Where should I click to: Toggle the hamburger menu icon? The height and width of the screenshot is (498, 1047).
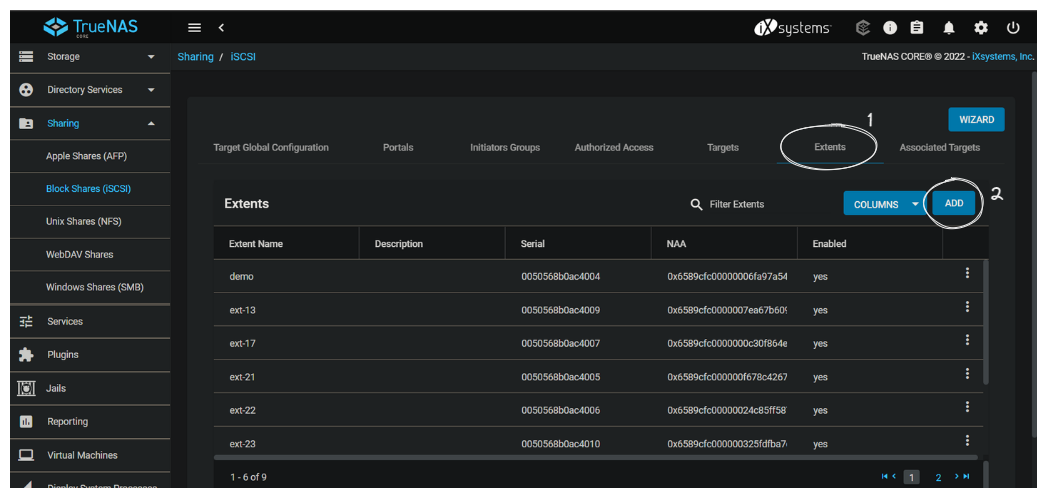tap(194, 28)
